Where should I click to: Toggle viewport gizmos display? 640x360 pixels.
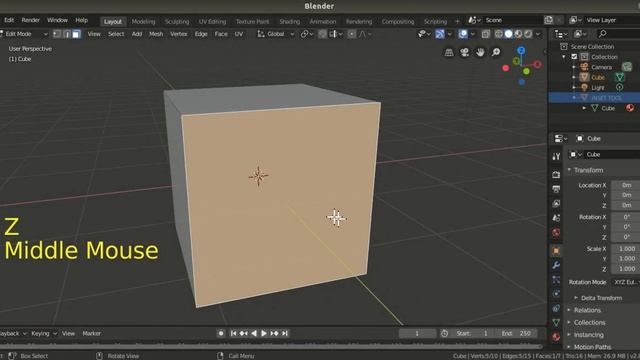(x=440, y=34)
